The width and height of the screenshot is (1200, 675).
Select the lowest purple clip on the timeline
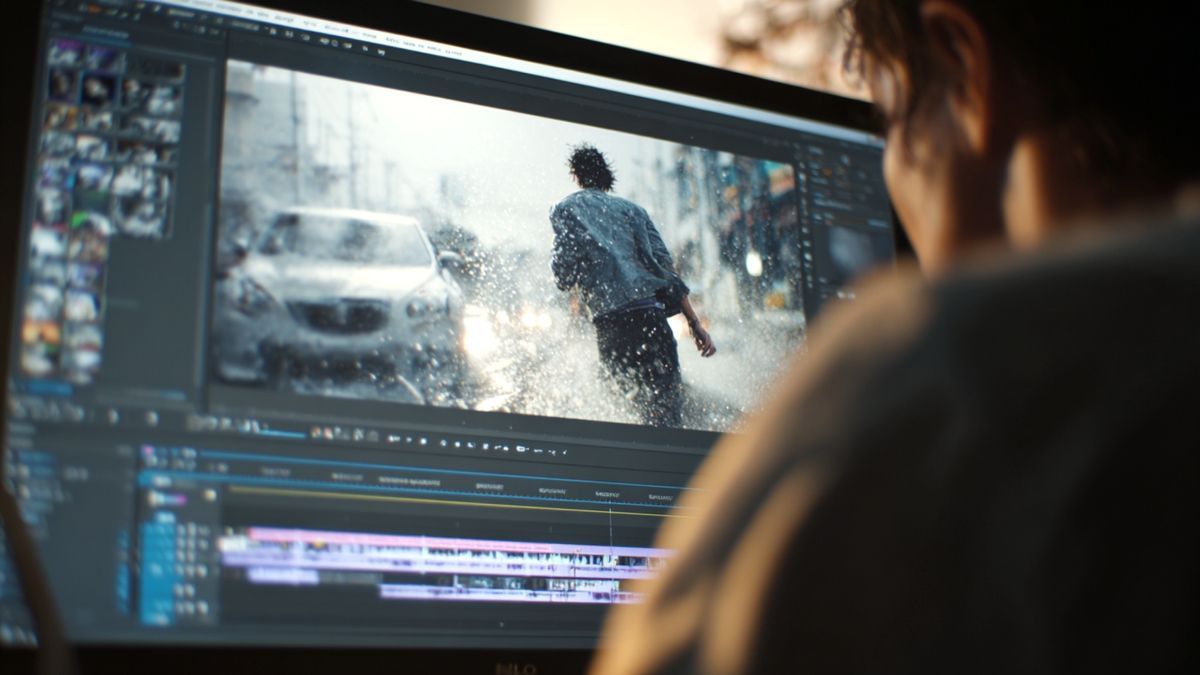coord(510,593)
